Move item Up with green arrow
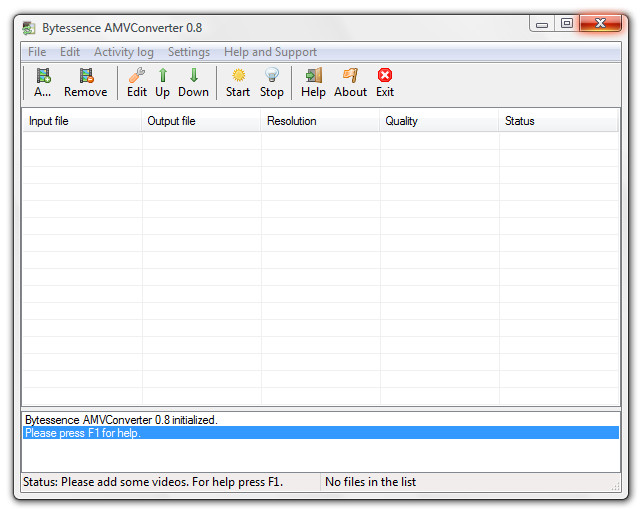 pos(162,82)
